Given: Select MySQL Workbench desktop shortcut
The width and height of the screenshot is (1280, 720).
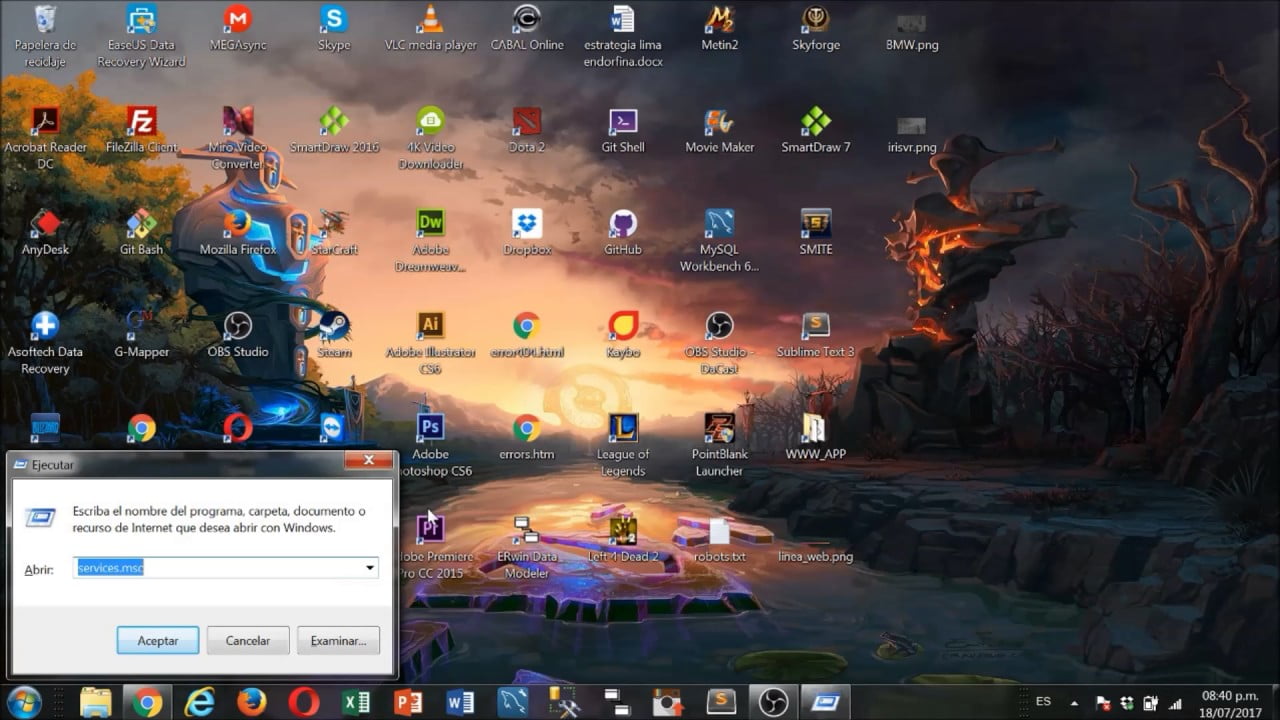Looking at the screenshot, I should tap(719, 240).
